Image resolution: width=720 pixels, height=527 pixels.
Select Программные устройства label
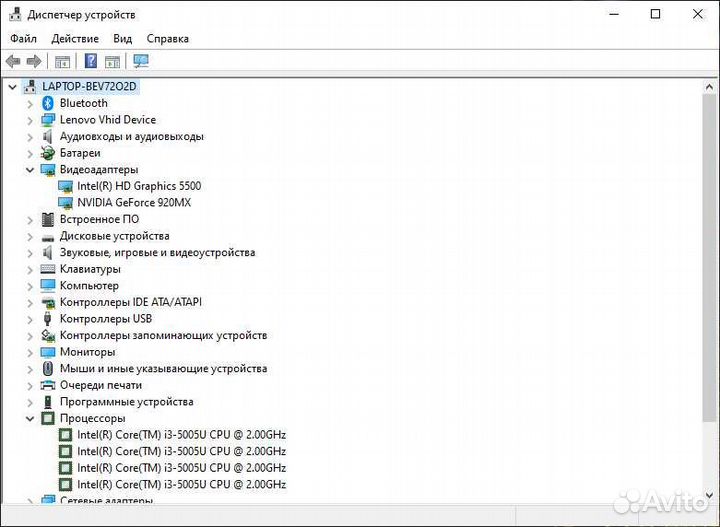[x=127, y=402]
